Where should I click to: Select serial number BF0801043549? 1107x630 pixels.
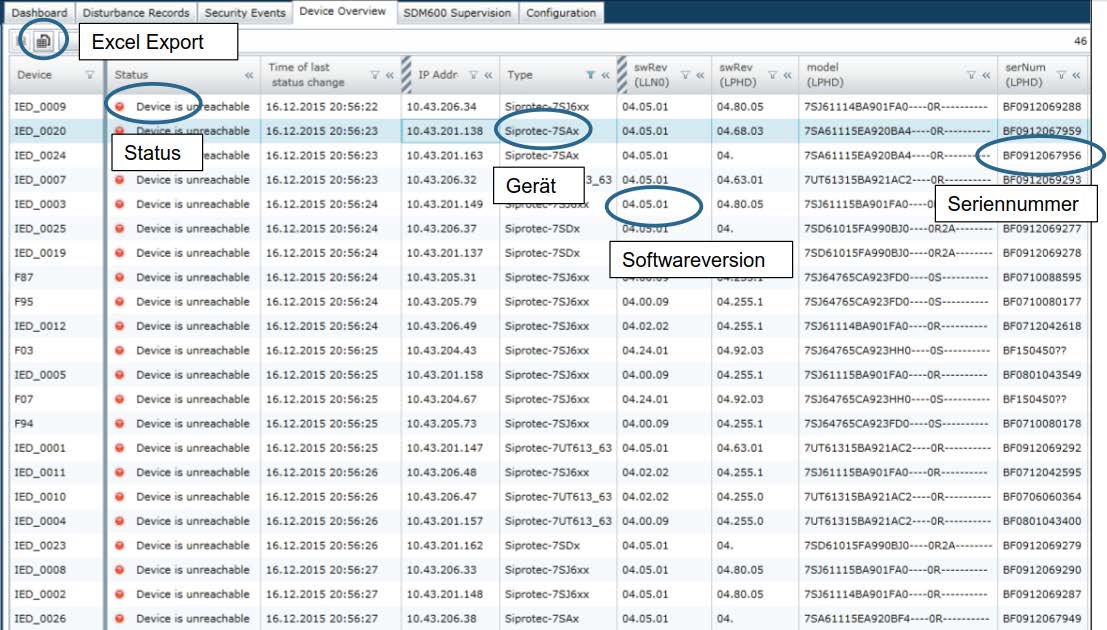1042,375
